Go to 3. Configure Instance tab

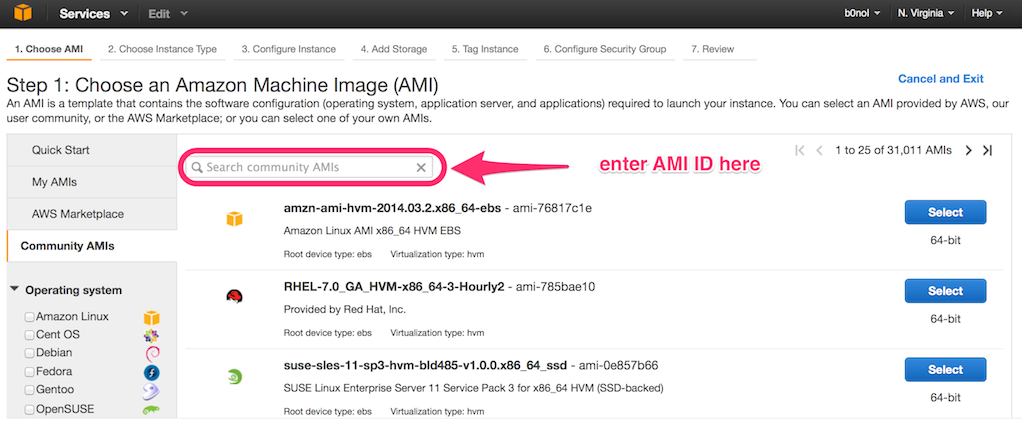click(289, 49)
